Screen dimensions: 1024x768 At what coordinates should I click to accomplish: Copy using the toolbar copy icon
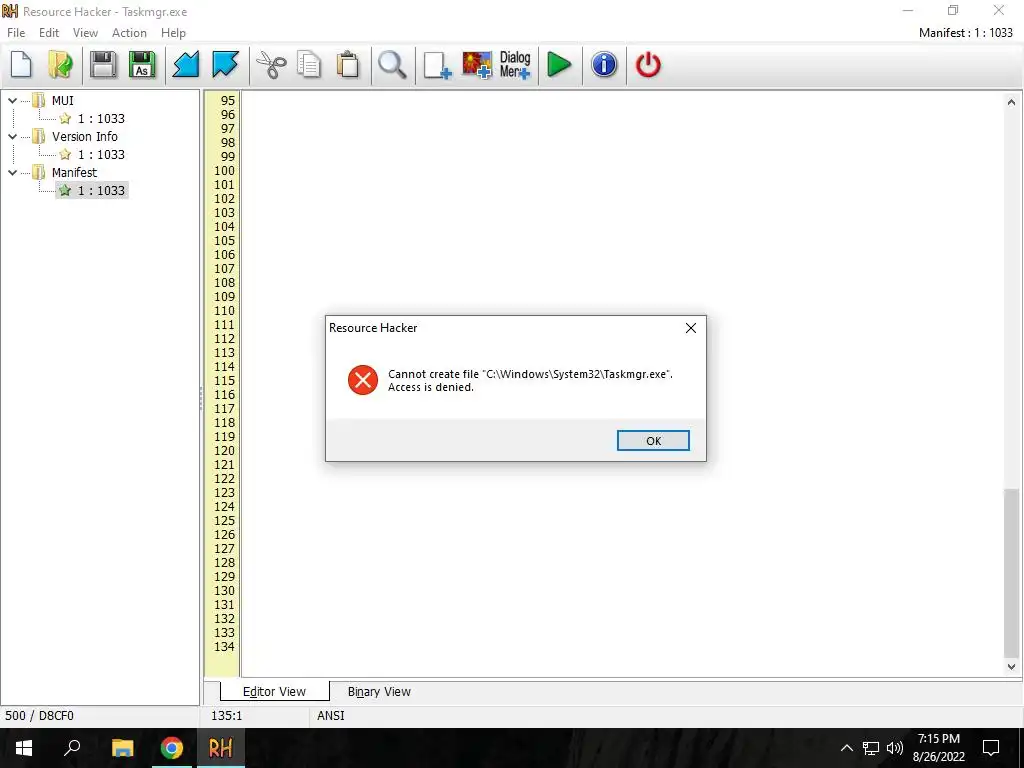pos(309,65)
